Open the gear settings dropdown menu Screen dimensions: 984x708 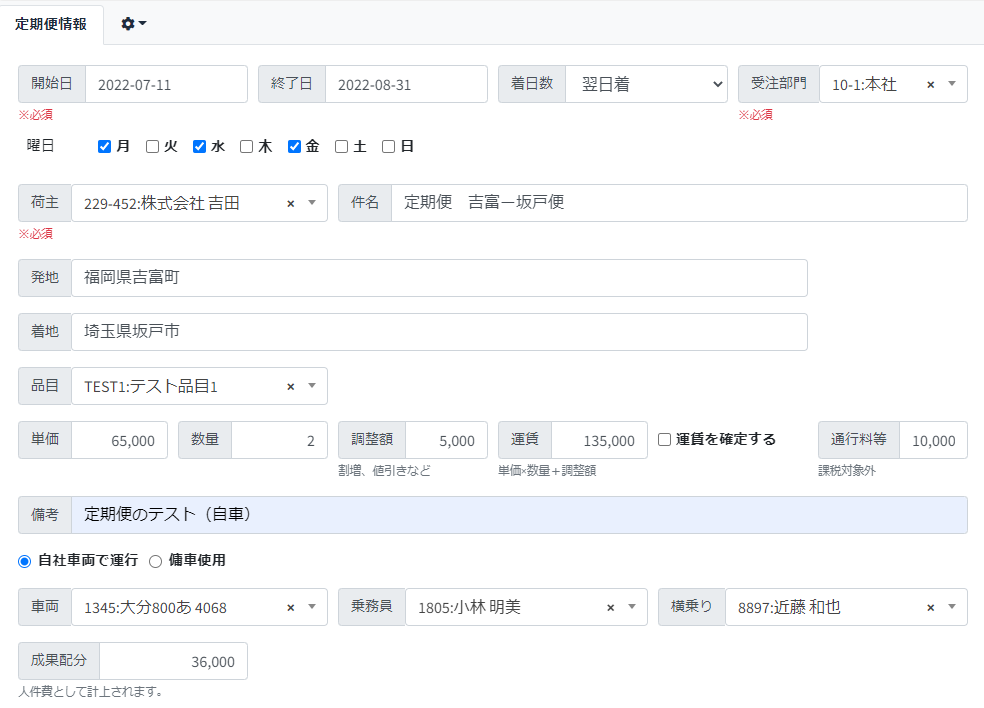(133, 23)
